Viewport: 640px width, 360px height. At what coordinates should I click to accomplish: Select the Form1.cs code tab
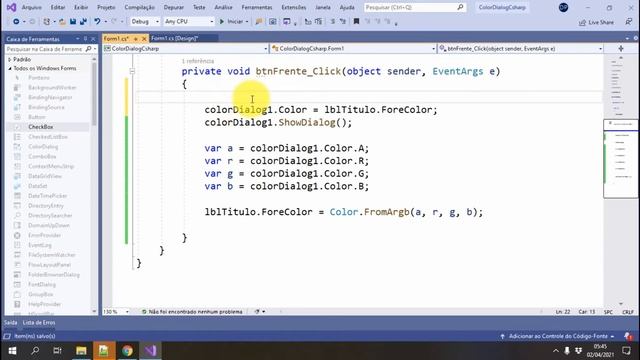tap(116, 39)
